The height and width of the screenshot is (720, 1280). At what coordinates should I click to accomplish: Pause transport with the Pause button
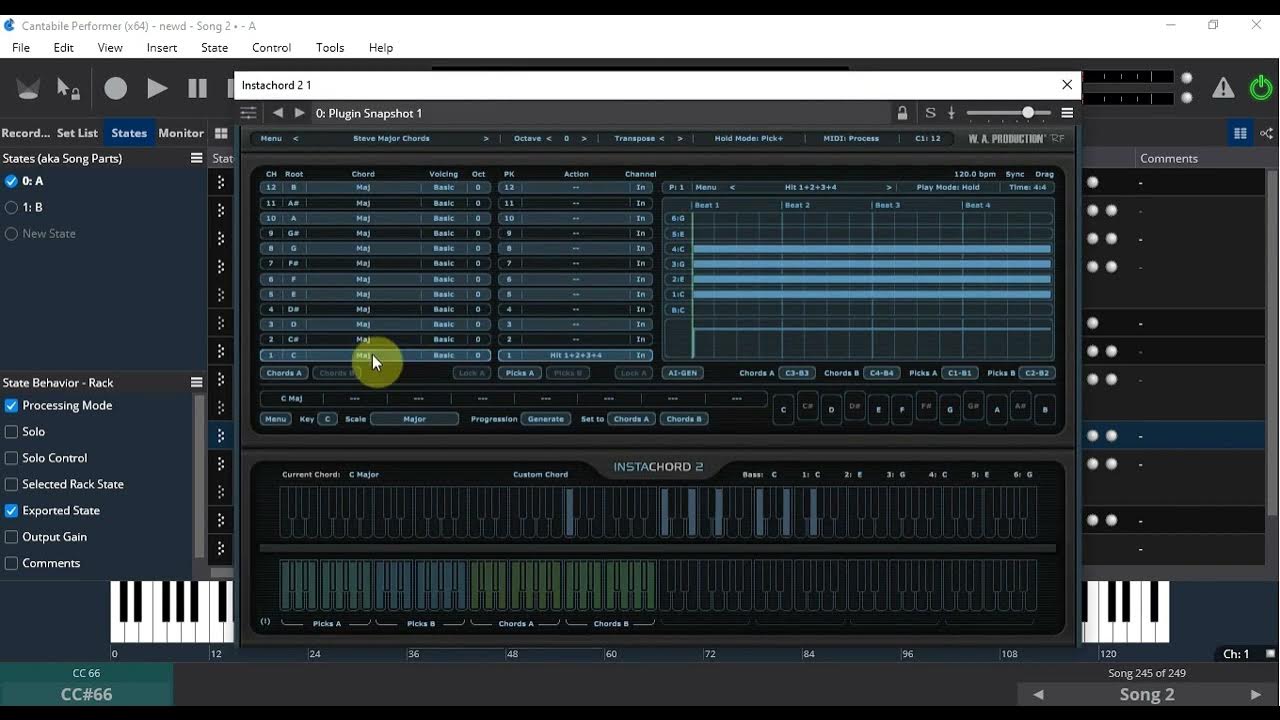[x=198, y=88]
